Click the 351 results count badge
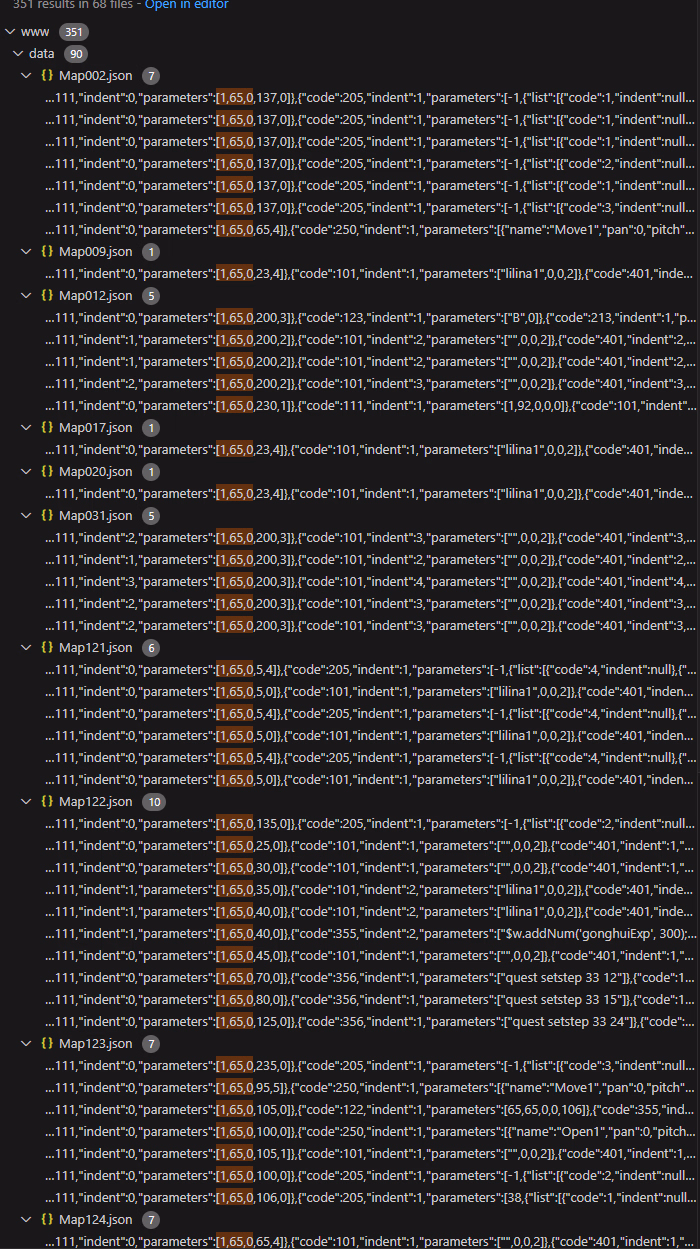The height and width of the screenshot is (1249, 700). tap(74, 32)
